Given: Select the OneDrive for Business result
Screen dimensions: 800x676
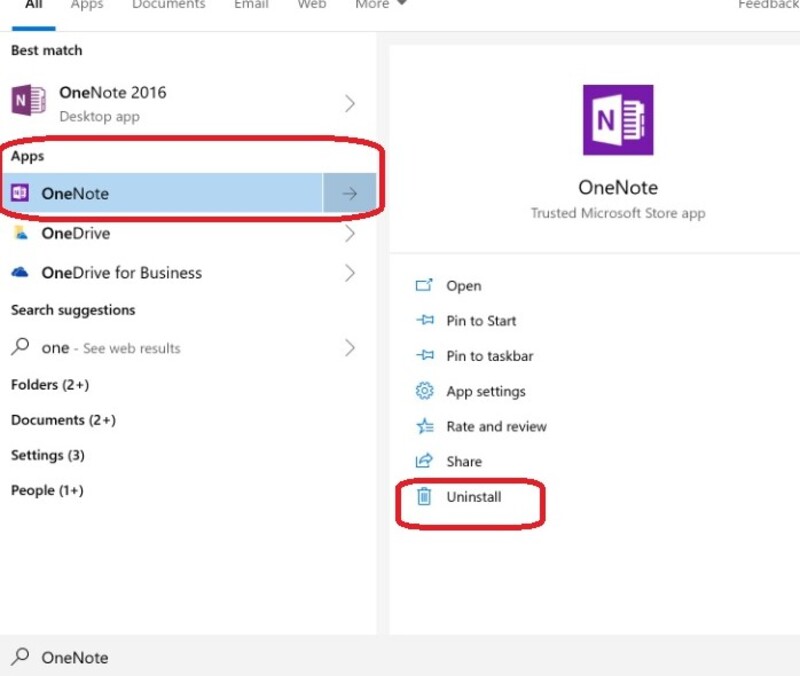Looking at the screenshot, I should tap(188, 273).
